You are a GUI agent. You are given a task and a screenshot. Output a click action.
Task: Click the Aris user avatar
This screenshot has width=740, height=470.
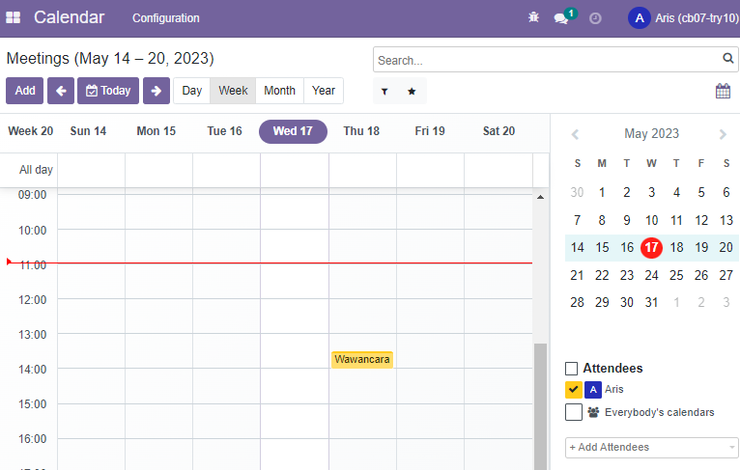click(639, 18)
